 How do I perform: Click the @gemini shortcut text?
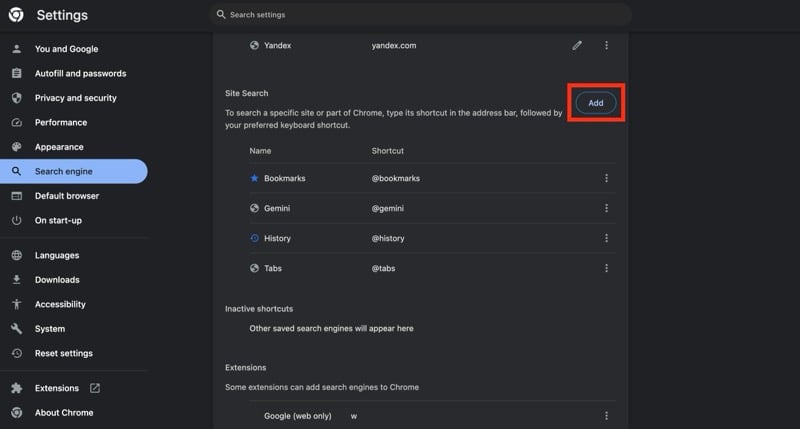388,208
